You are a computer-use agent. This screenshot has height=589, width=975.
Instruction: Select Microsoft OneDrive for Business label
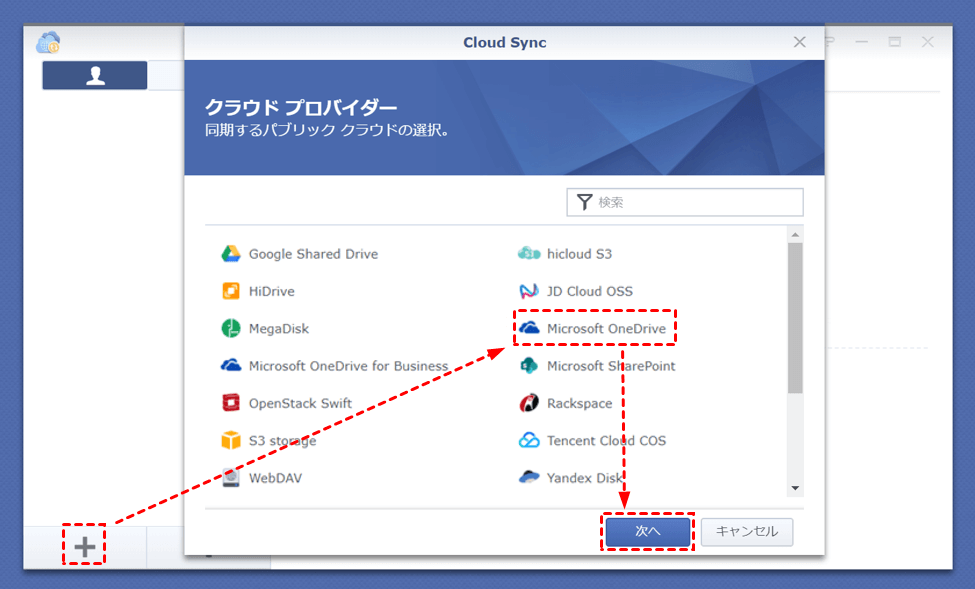tap(348, 366)
